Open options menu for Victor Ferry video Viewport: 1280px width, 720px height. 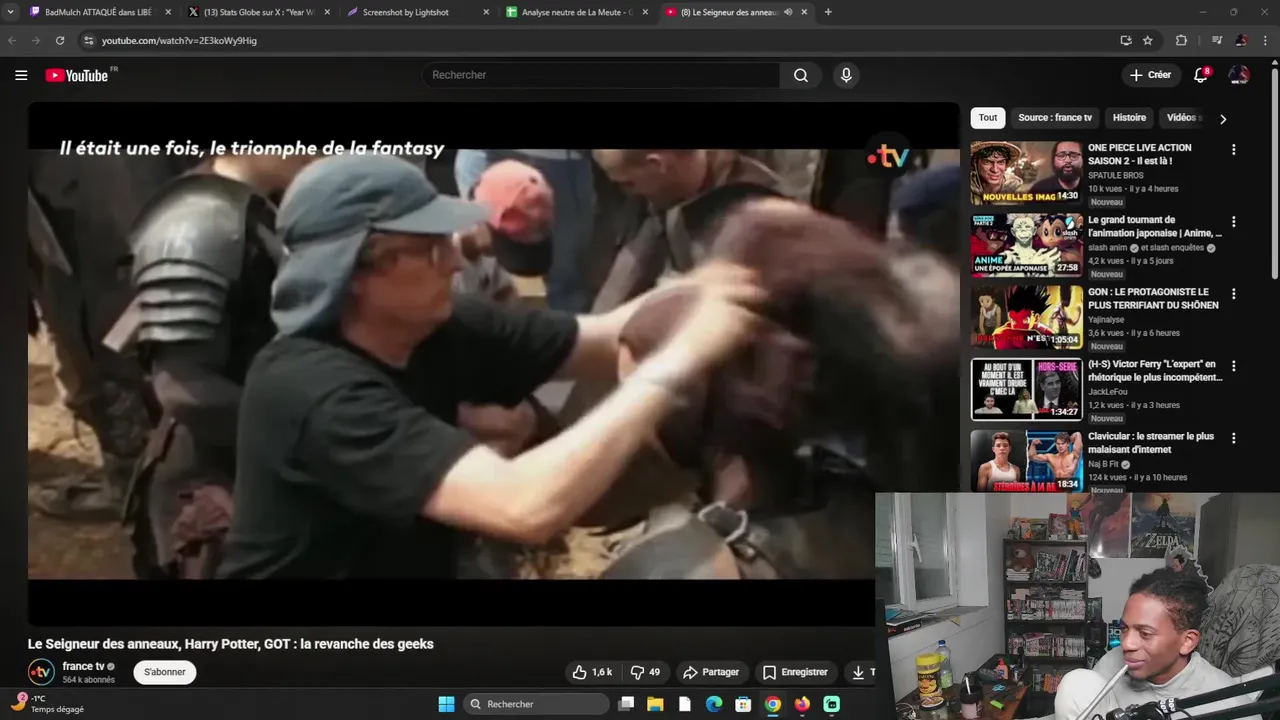(x=1233, y=366)
